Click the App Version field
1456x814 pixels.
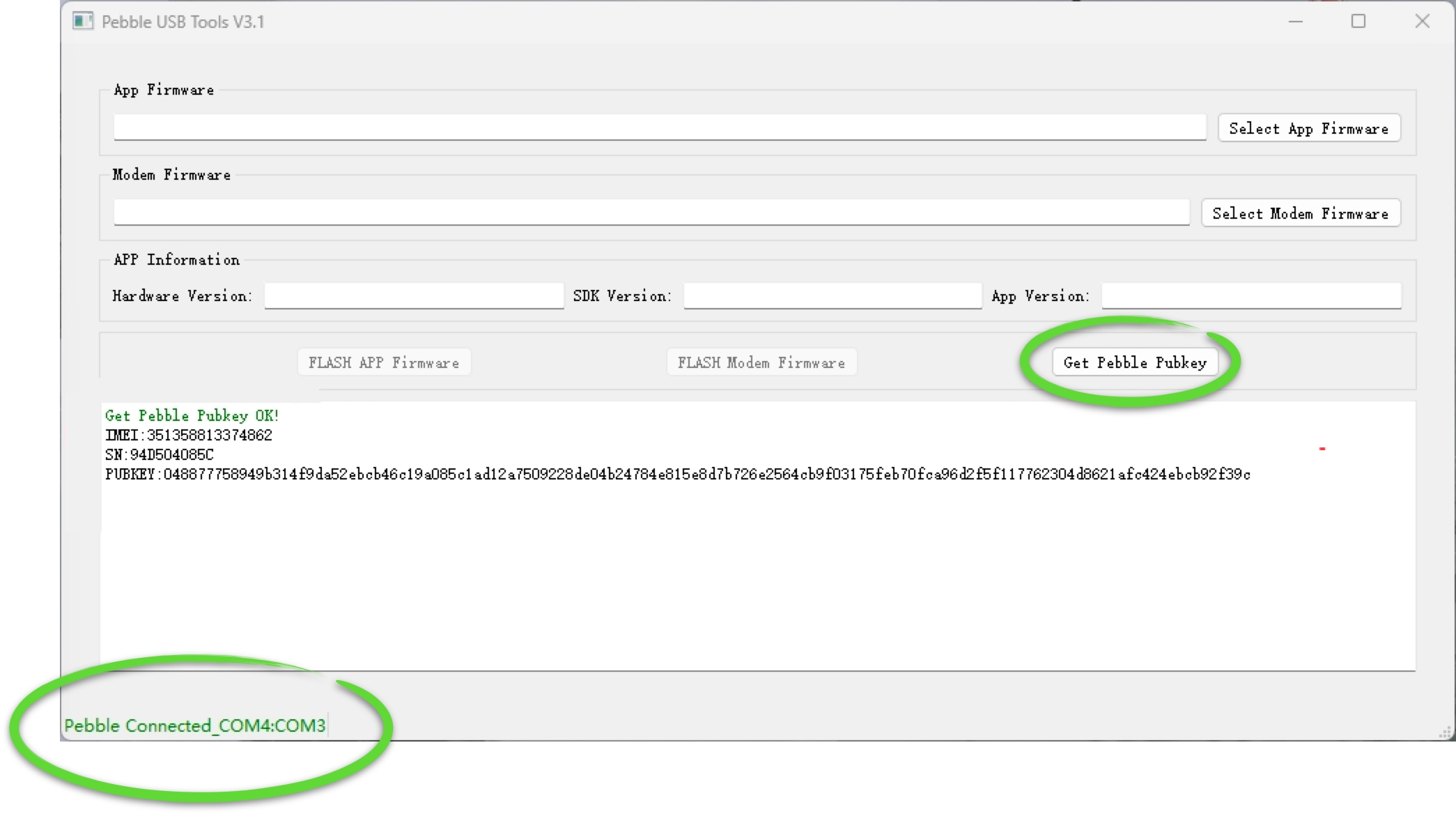tap(1250, 295)
